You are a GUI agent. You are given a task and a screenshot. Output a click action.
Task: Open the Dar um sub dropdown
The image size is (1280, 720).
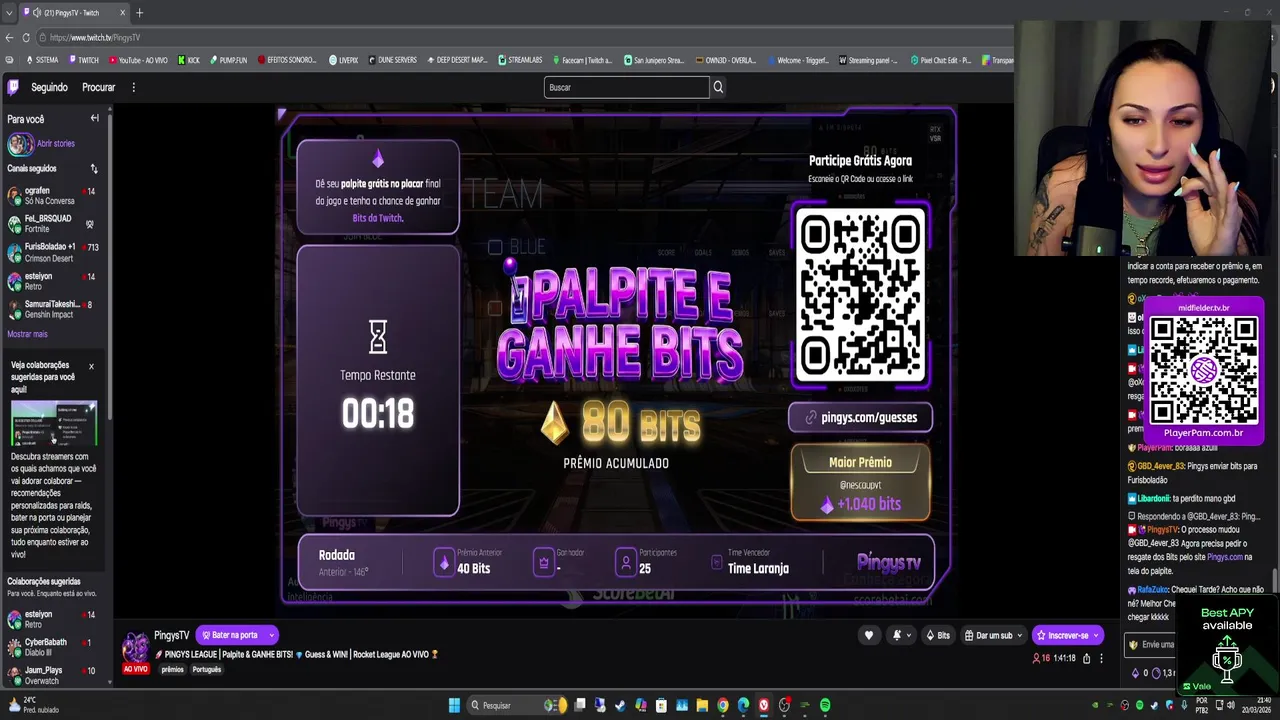tap(993, 635)
